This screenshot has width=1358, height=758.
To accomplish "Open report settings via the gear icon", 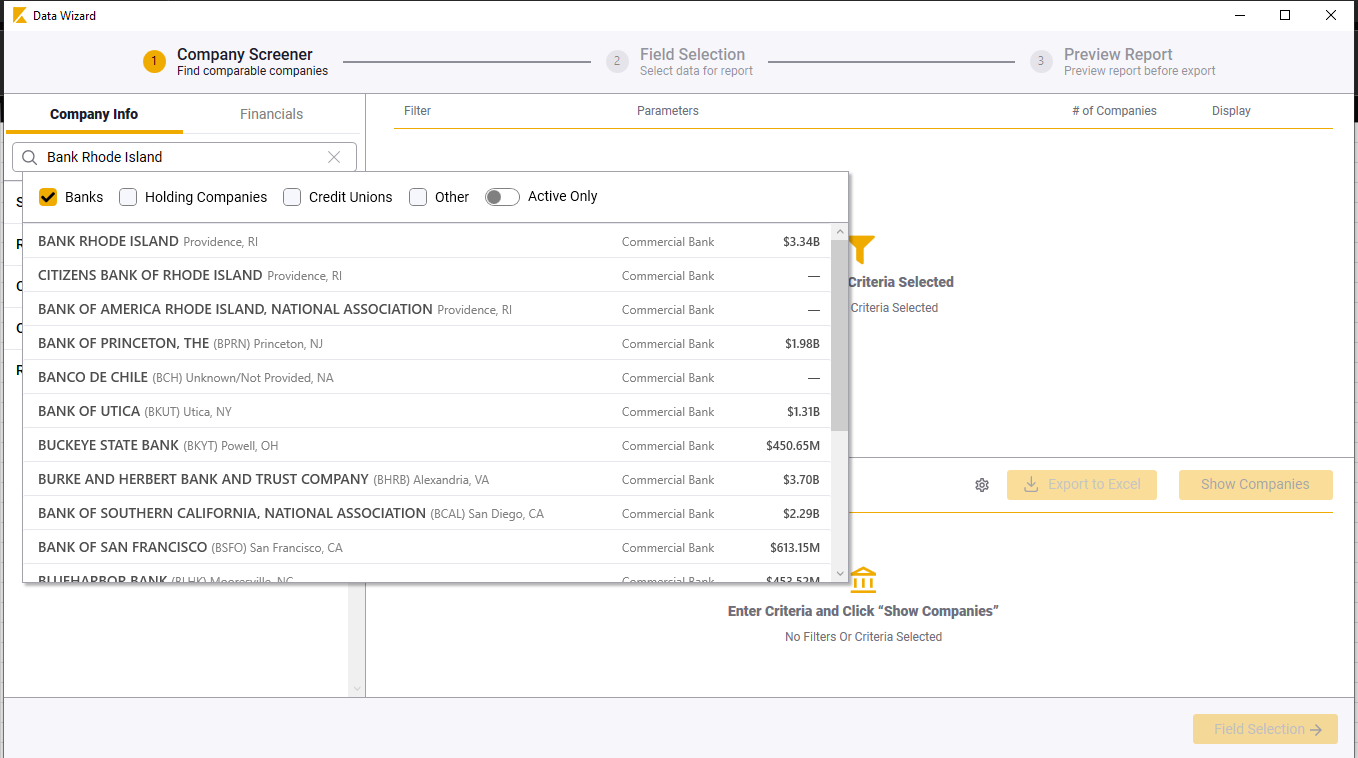I will (981, 484).
